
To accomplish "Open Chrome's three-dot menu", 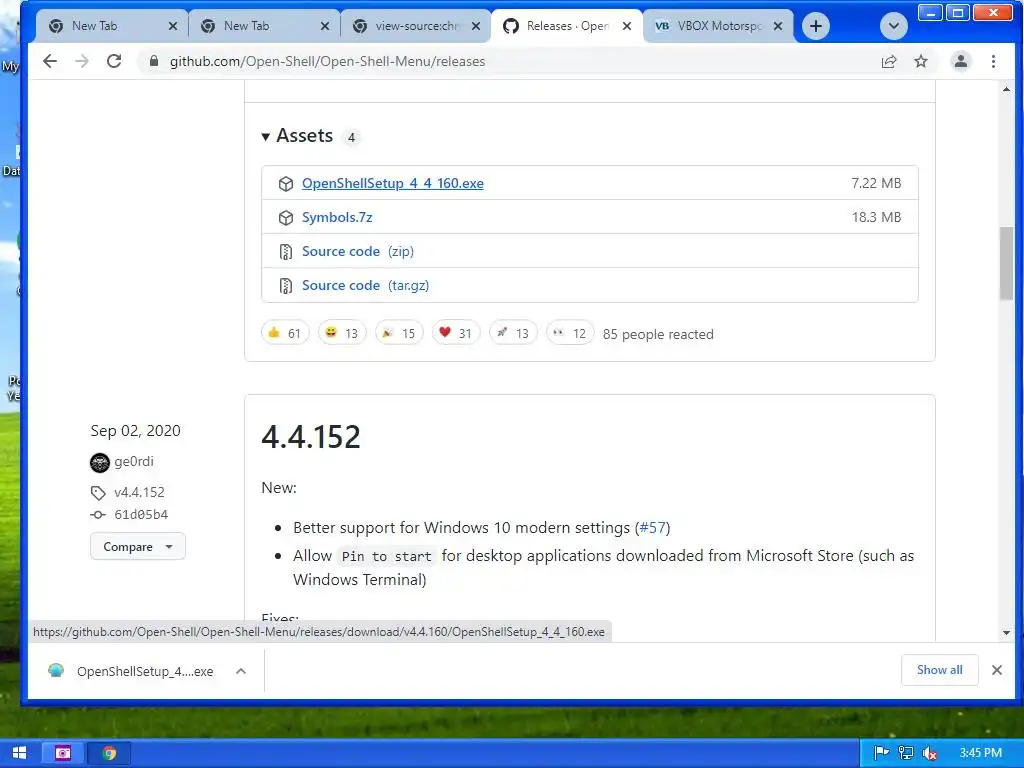I will pos(993,61).
